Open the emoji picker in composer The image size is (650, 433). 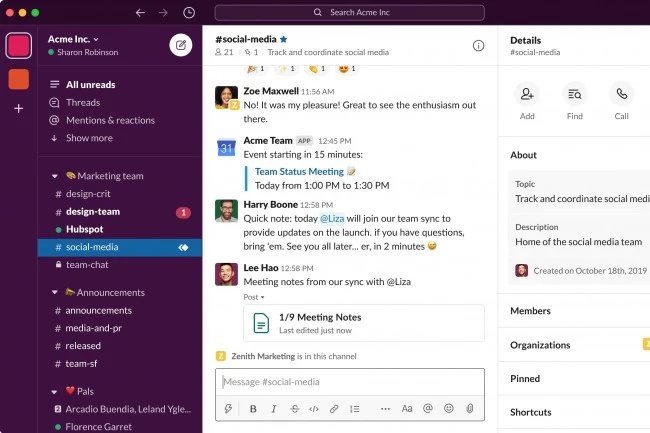point(449,409)
